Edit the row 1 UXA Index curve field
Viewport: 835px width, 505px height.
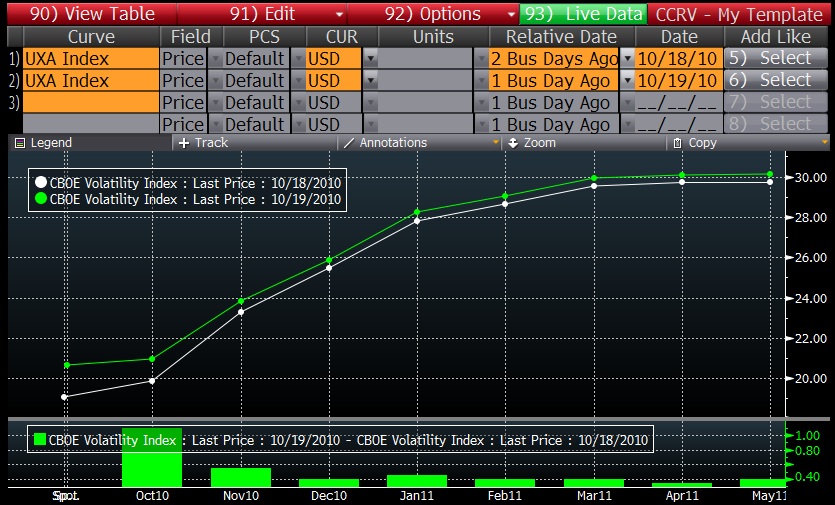[91, 59]
